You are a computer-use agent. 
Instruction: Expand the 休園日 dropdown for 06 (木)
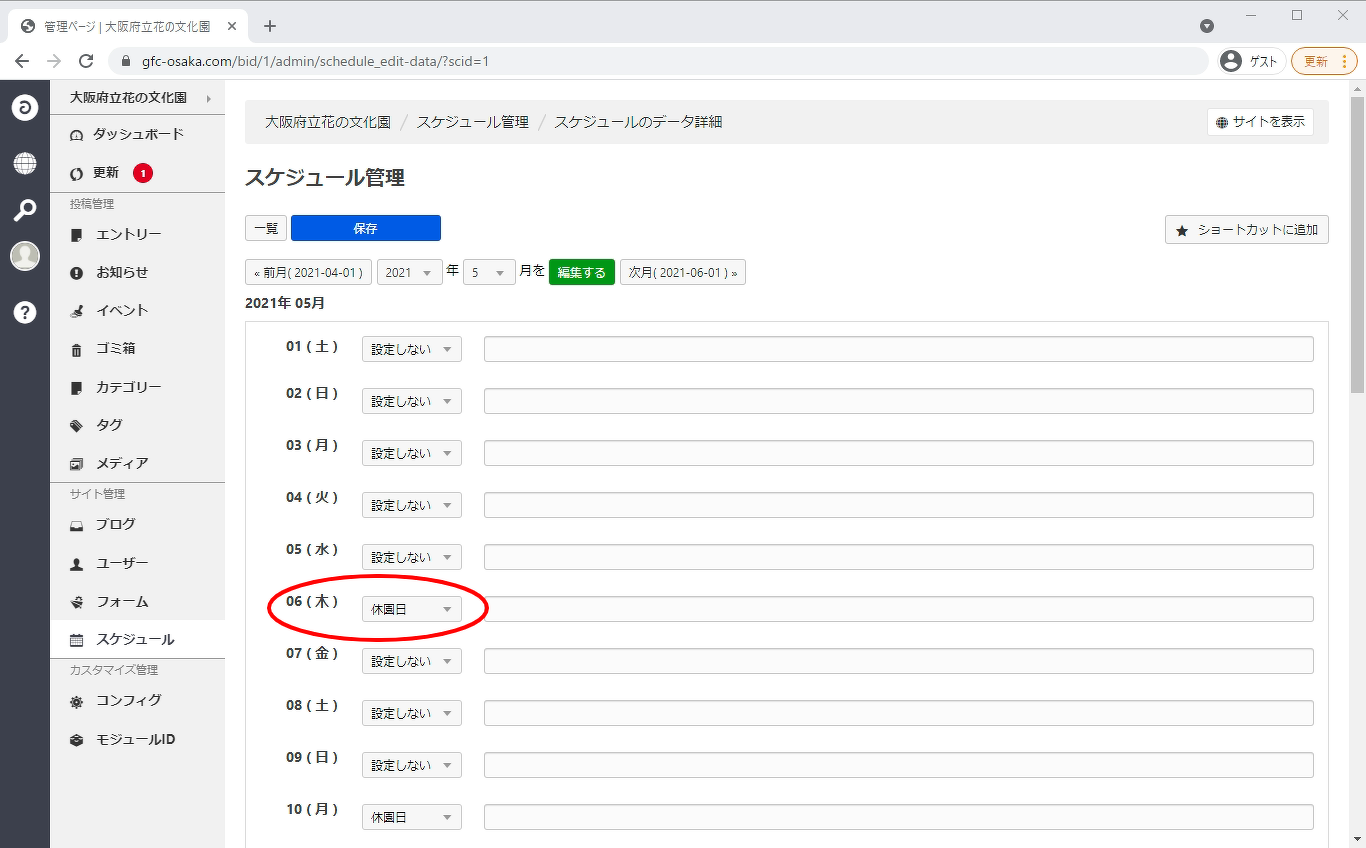pos(411,609)
